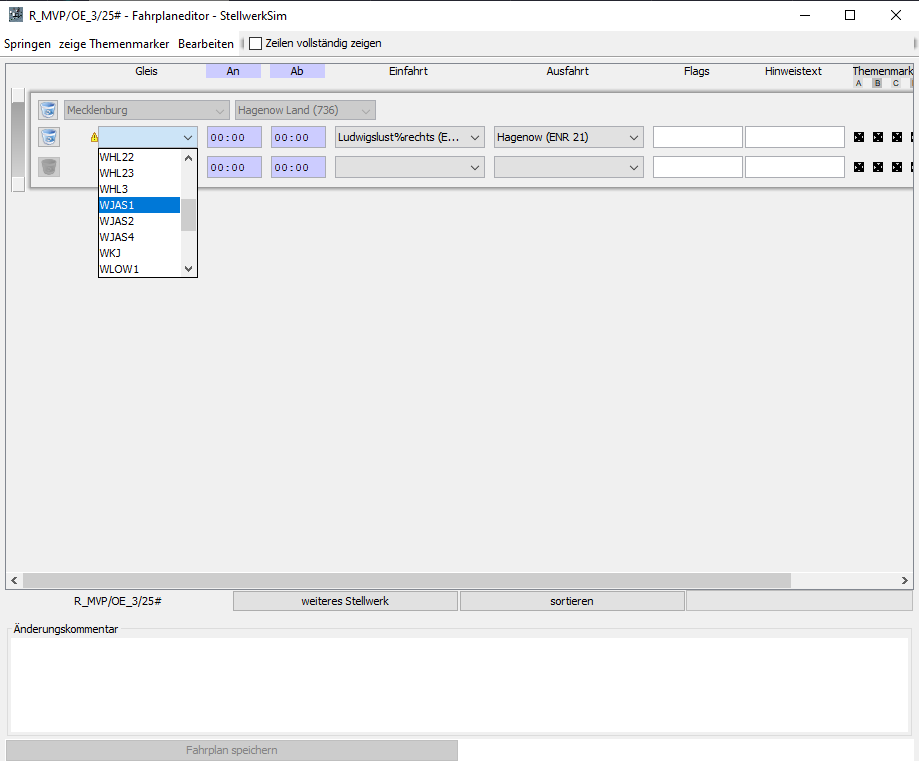Open the Ausfahrt dropdown showing Hagenow (ENR 21)
The width and height of the screenshot is (919, 761).
click(569, 137)
